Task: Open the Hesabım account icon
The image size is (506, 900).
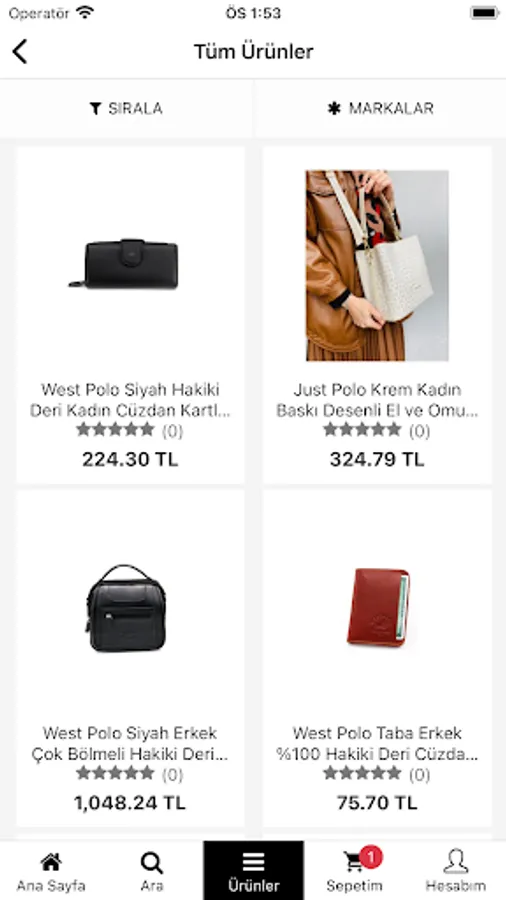Action: coord(456,862)
